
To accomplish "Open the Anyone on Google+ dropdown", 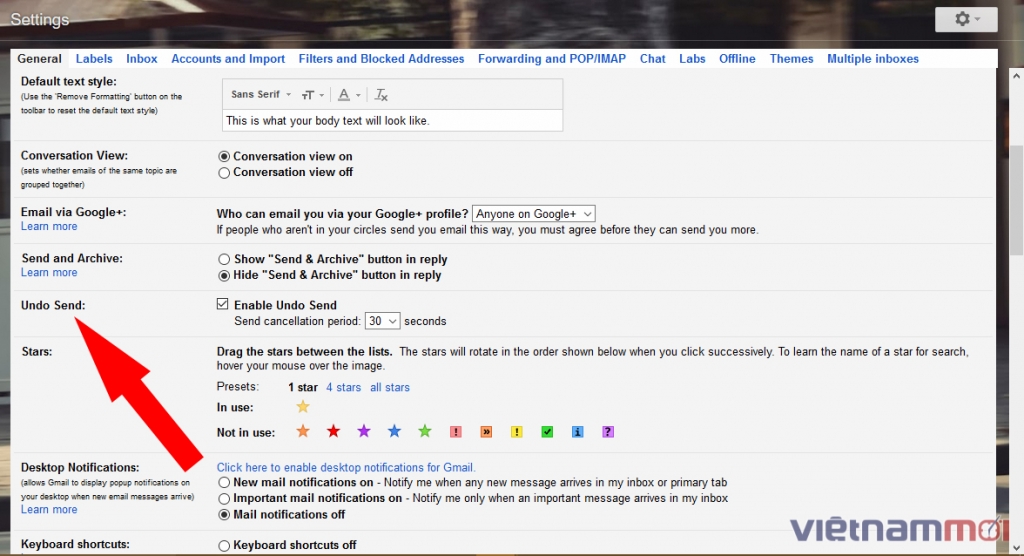I will point(534,214).
